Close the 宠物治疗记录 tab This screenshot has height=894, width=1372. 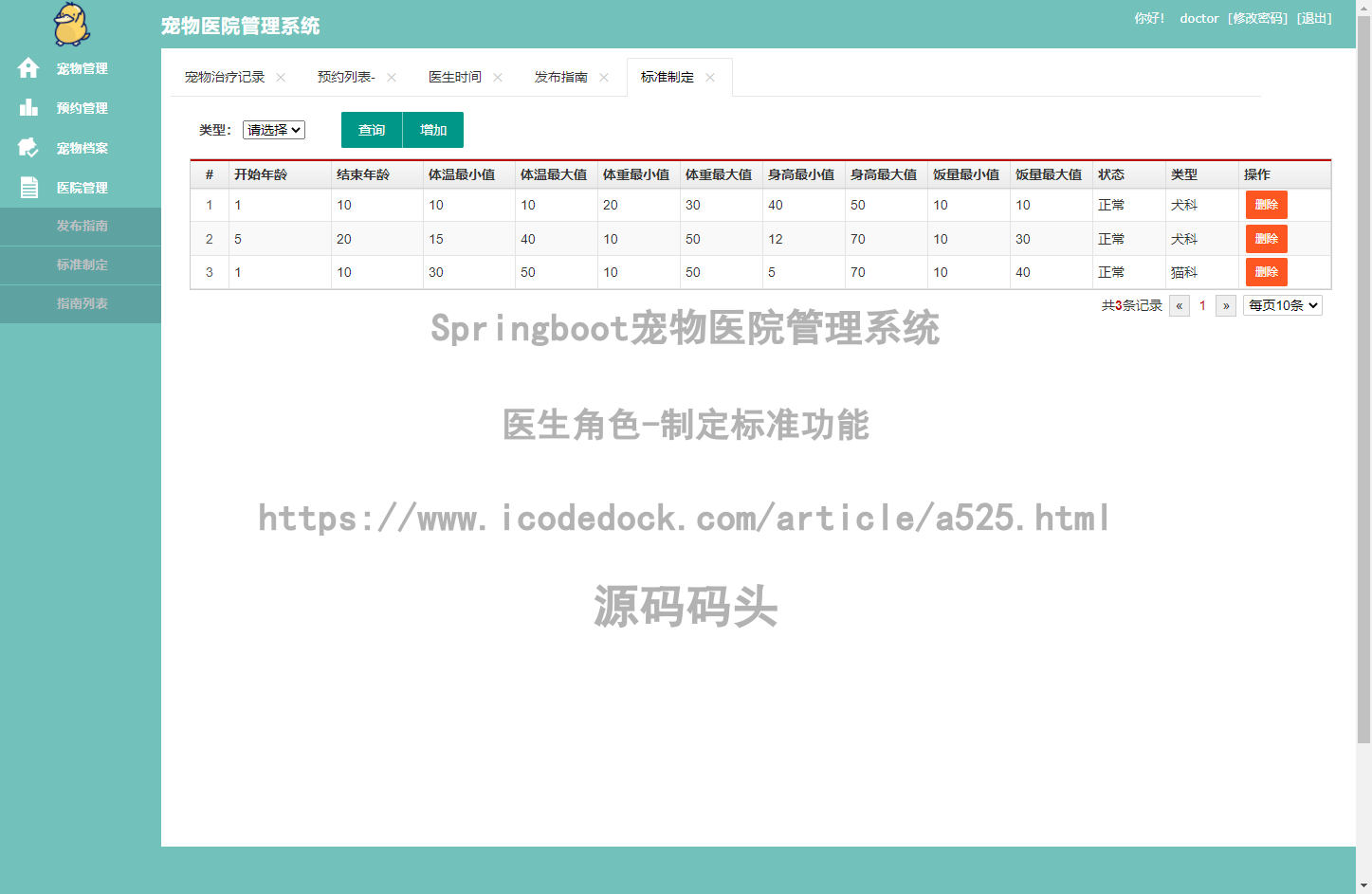click(281, 78)
